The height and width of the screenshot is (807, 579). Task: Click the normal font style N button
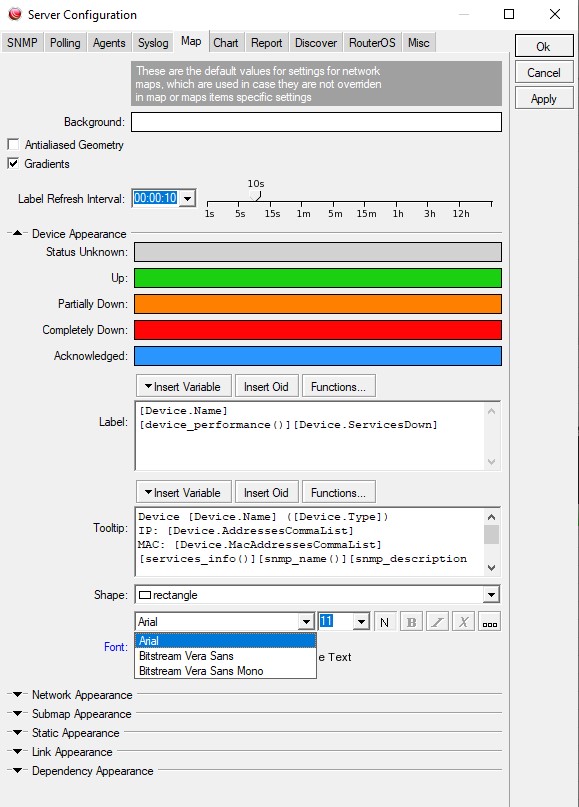click(384, 622)
